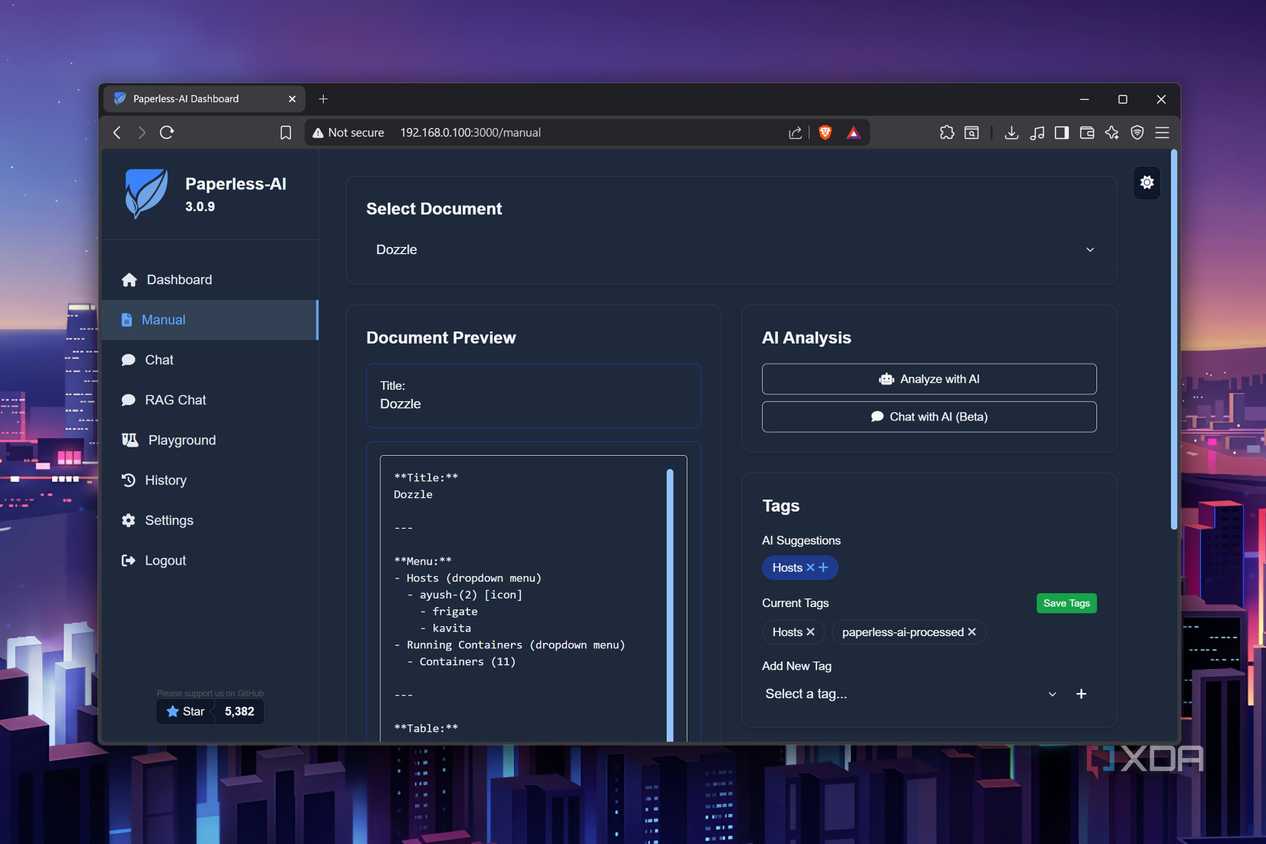Add the suggested Hosts tag with plus
The width and height of the screenshot is (1266, 844).
coord(824,568)
